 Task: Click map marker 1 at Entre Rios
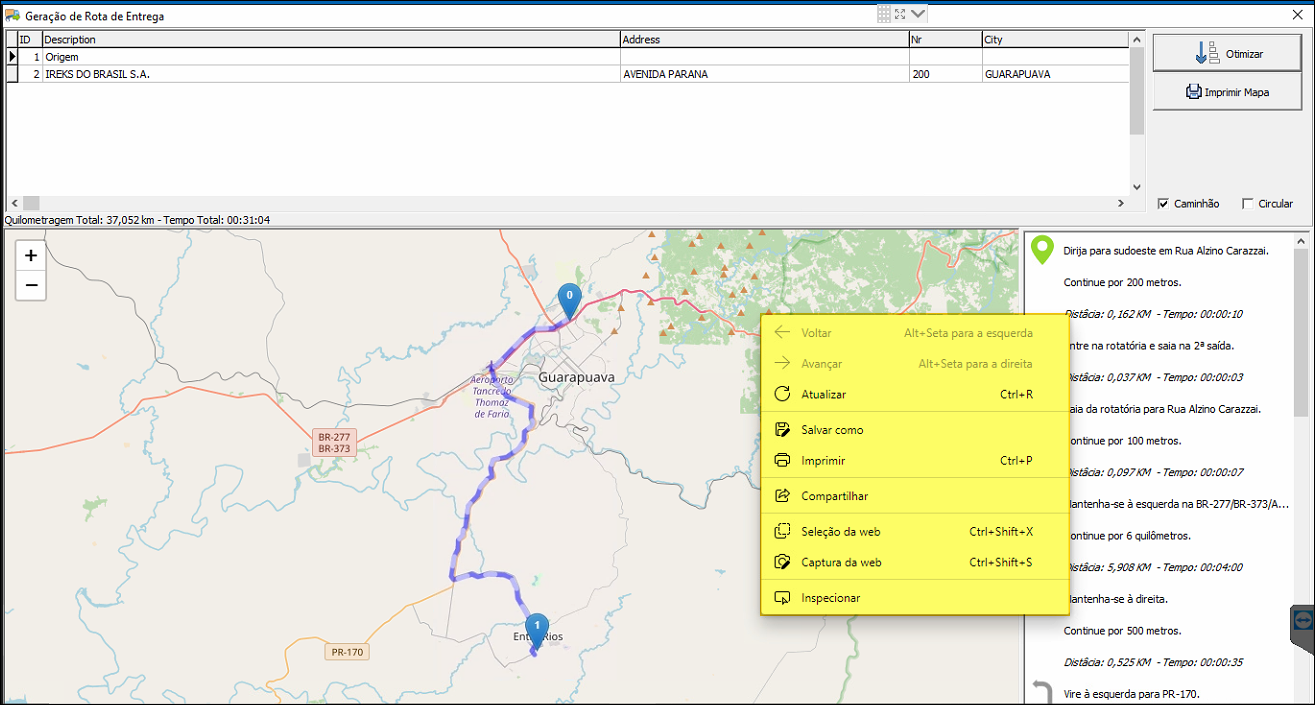coord(537,630)
